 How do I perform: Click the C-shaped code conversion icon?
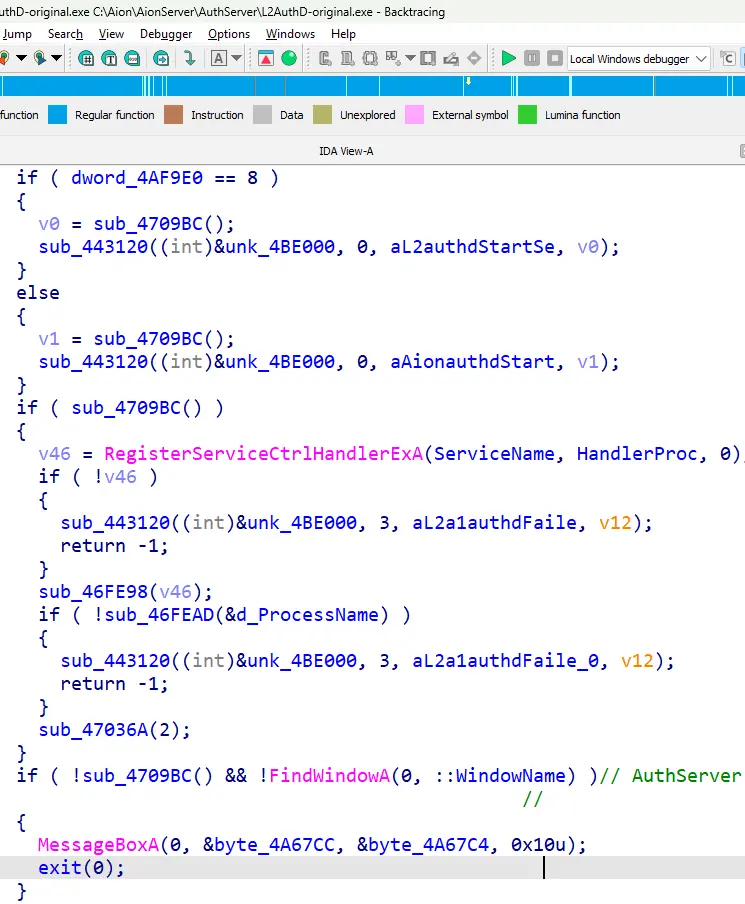[325, 58]
